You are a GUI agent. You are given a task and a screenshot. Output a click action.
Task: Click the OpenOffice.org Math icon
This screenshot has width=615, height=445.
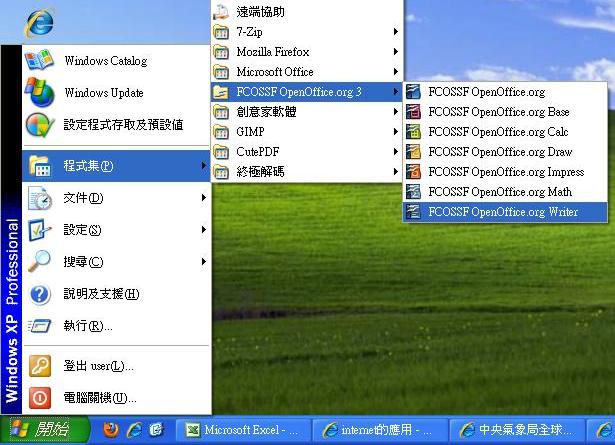pos(413,192)
